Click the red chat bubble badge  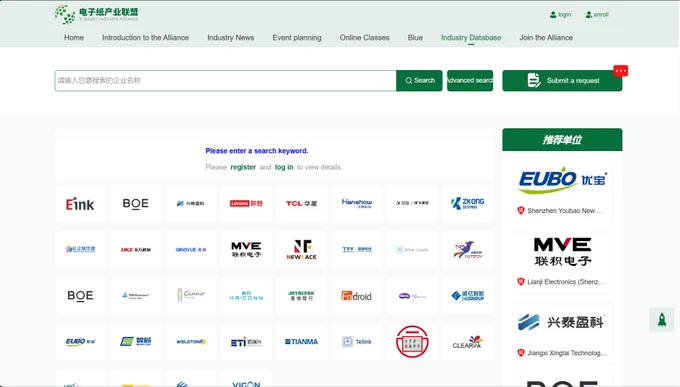tap(621, 71)
